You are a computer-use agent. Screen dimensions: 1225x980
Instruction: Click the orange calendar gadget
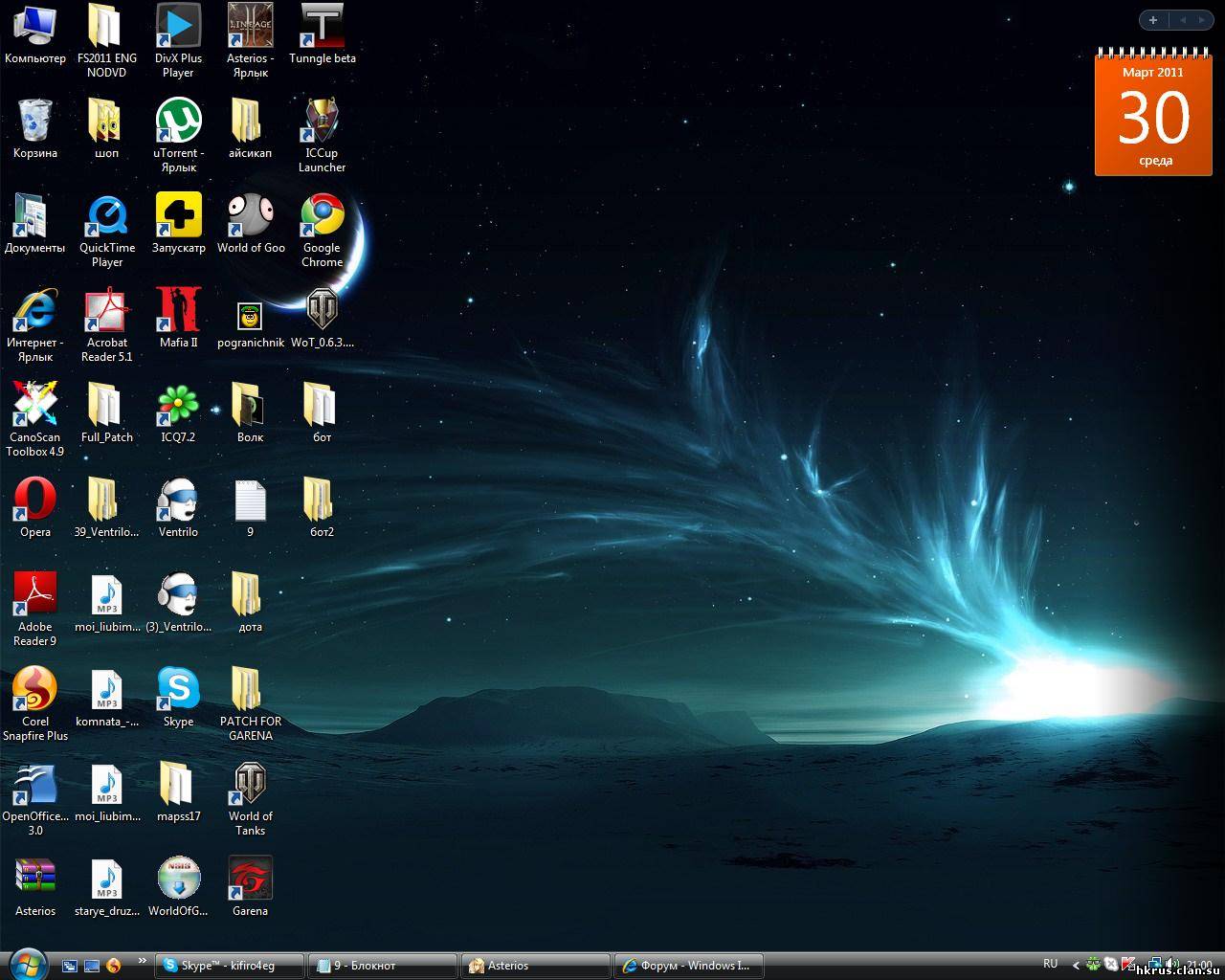coord(1152,115)
